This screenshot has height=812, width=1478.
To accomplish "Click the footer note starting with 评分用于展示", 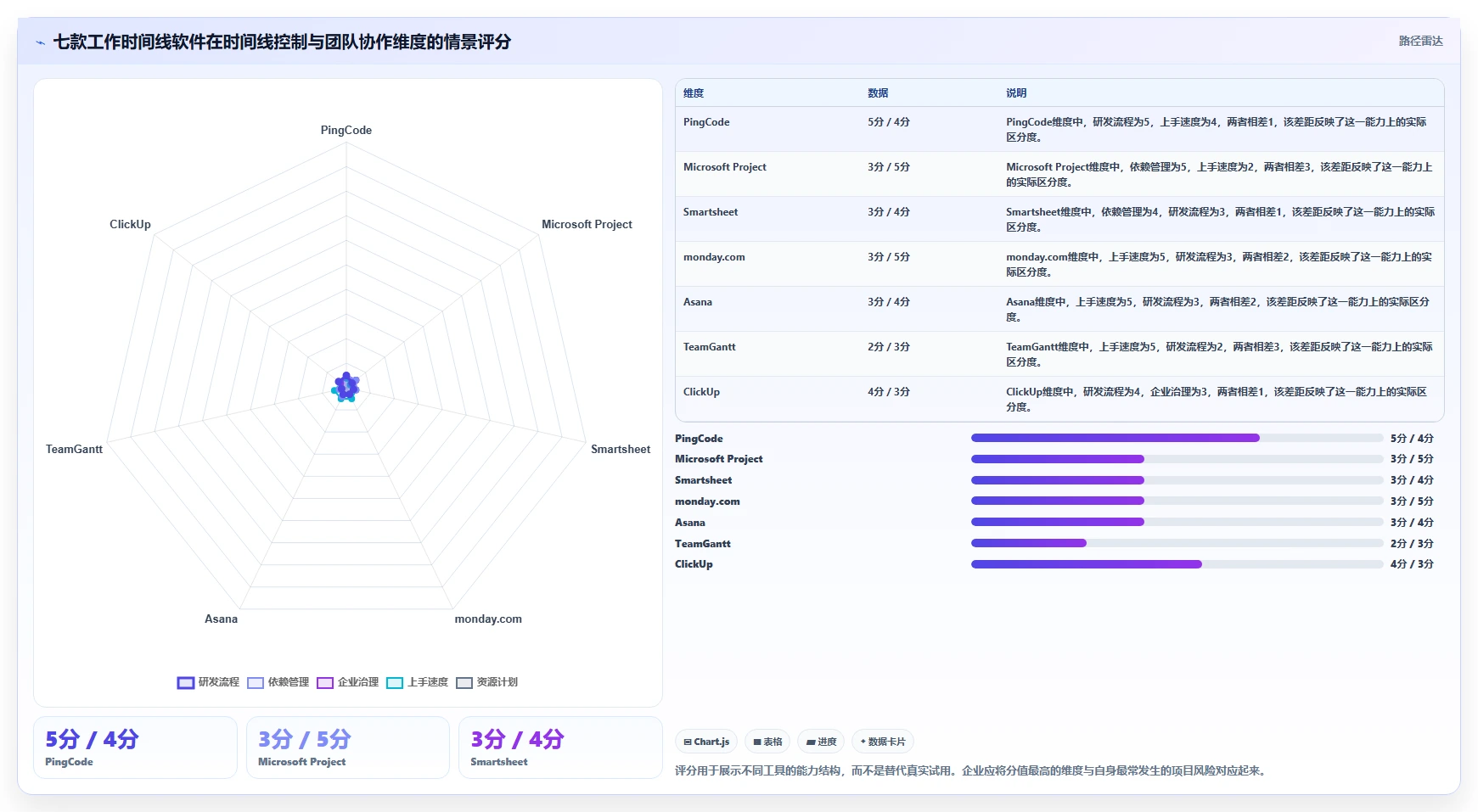I will 972,770.
